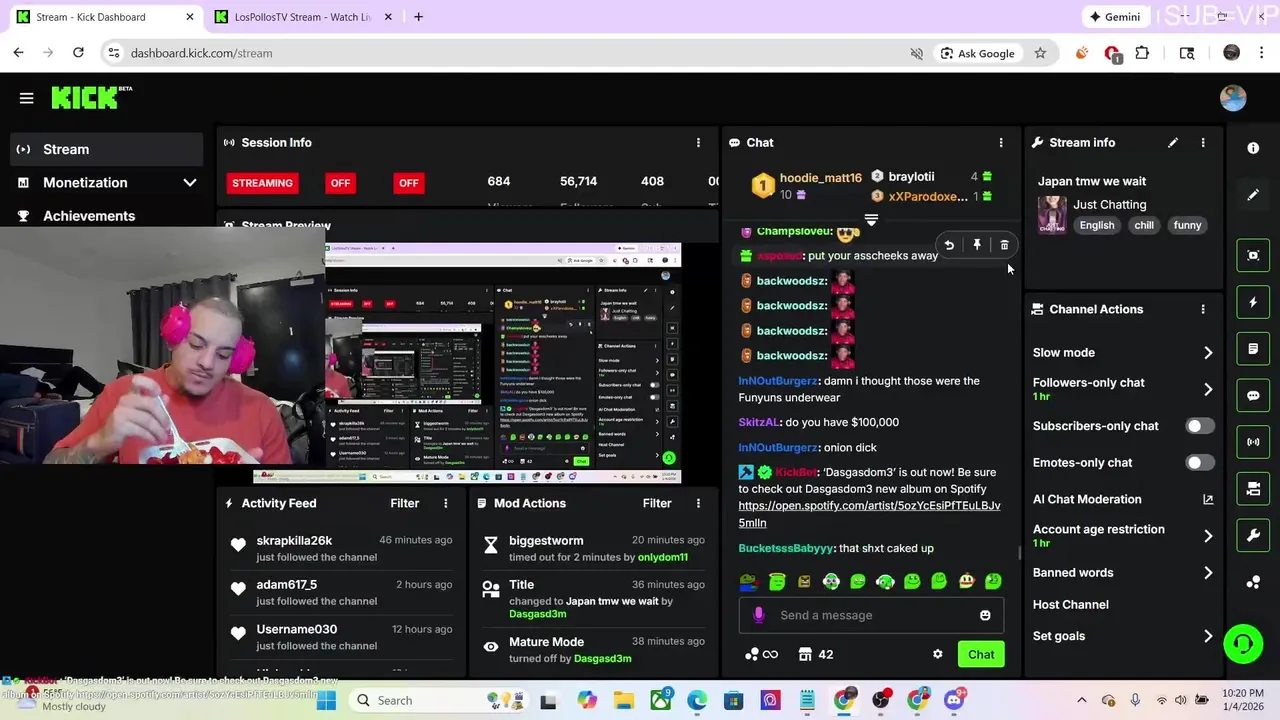Open a new browser tab
The height and width of the screenshot is (720, 1280).
click(x=418, y=17)
